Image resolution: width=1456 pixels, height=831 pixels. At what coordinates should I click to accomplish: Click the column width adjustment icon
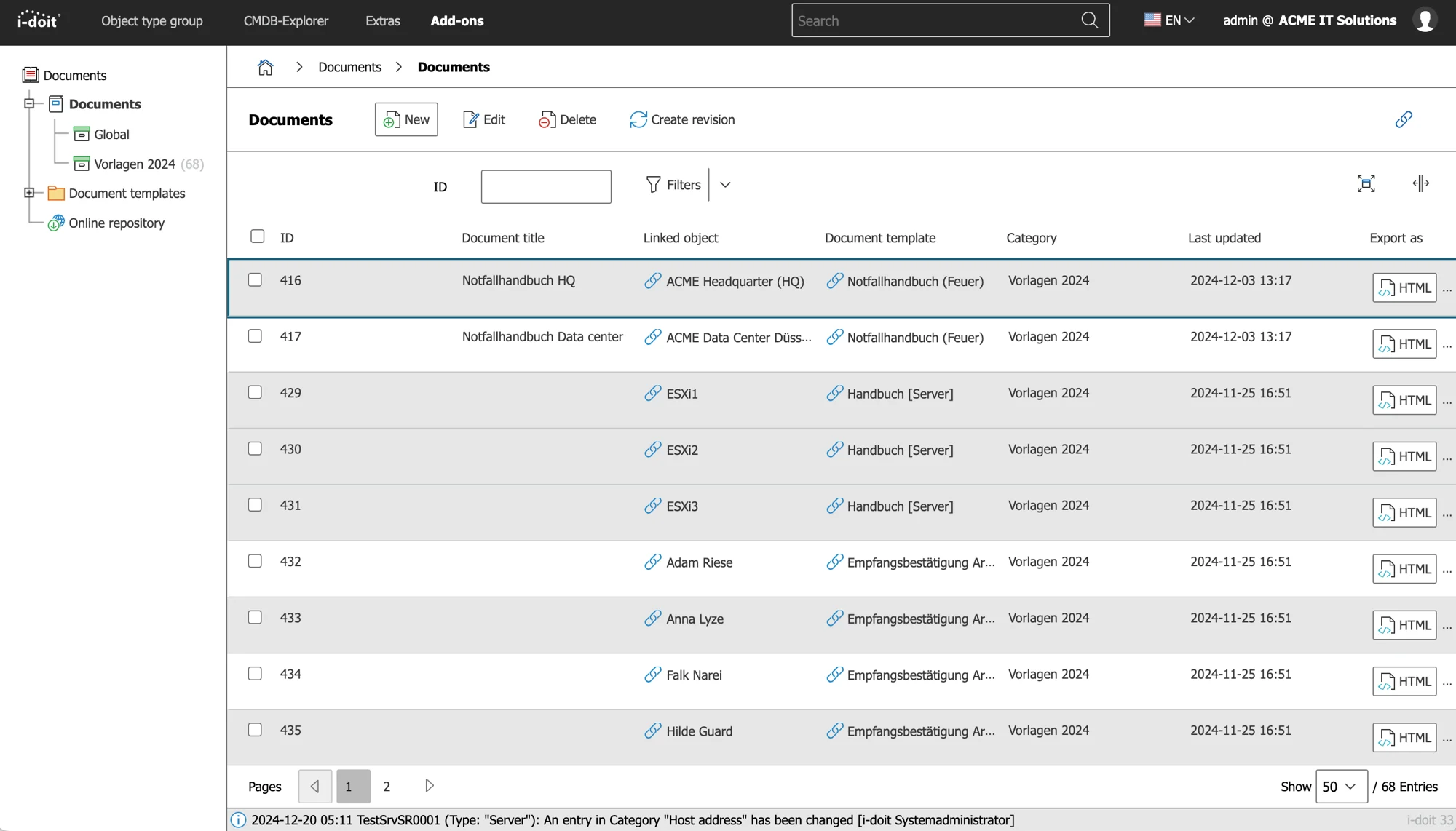pos(1420,183)
